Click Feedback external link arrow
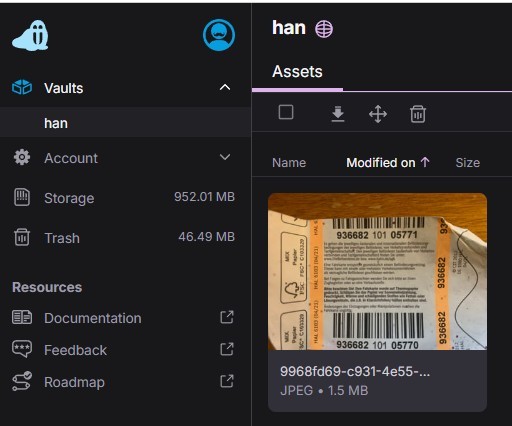This screenshot has width=512, height=426. 227,349
